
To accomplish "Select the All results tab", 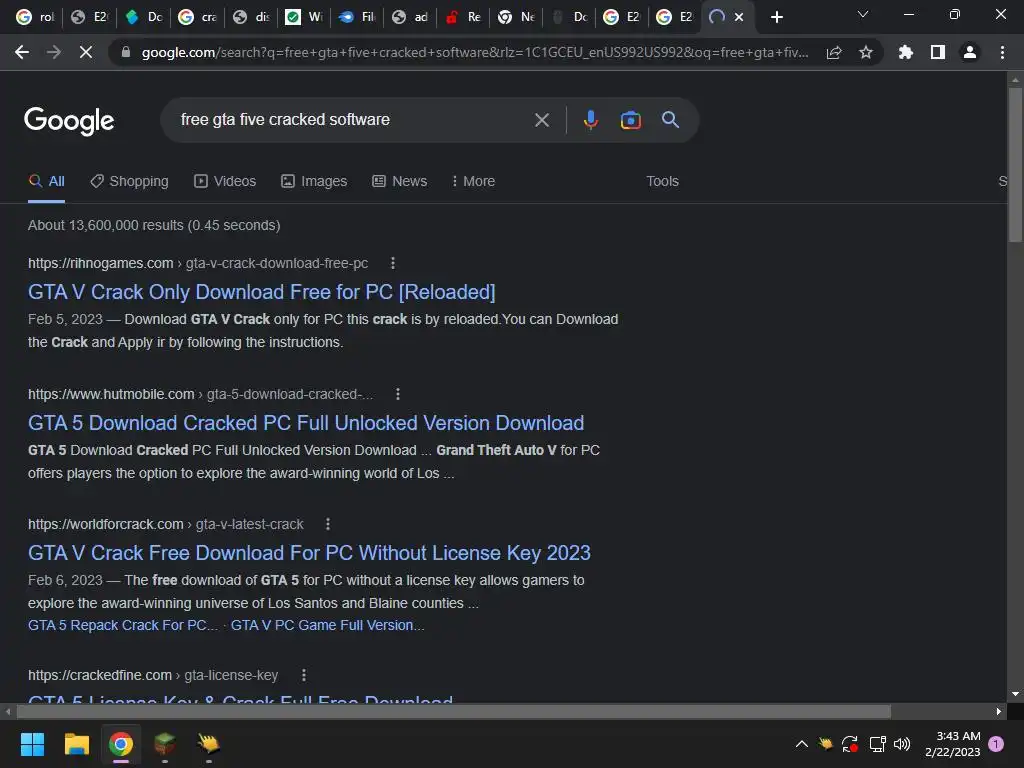I will point(46,181).
